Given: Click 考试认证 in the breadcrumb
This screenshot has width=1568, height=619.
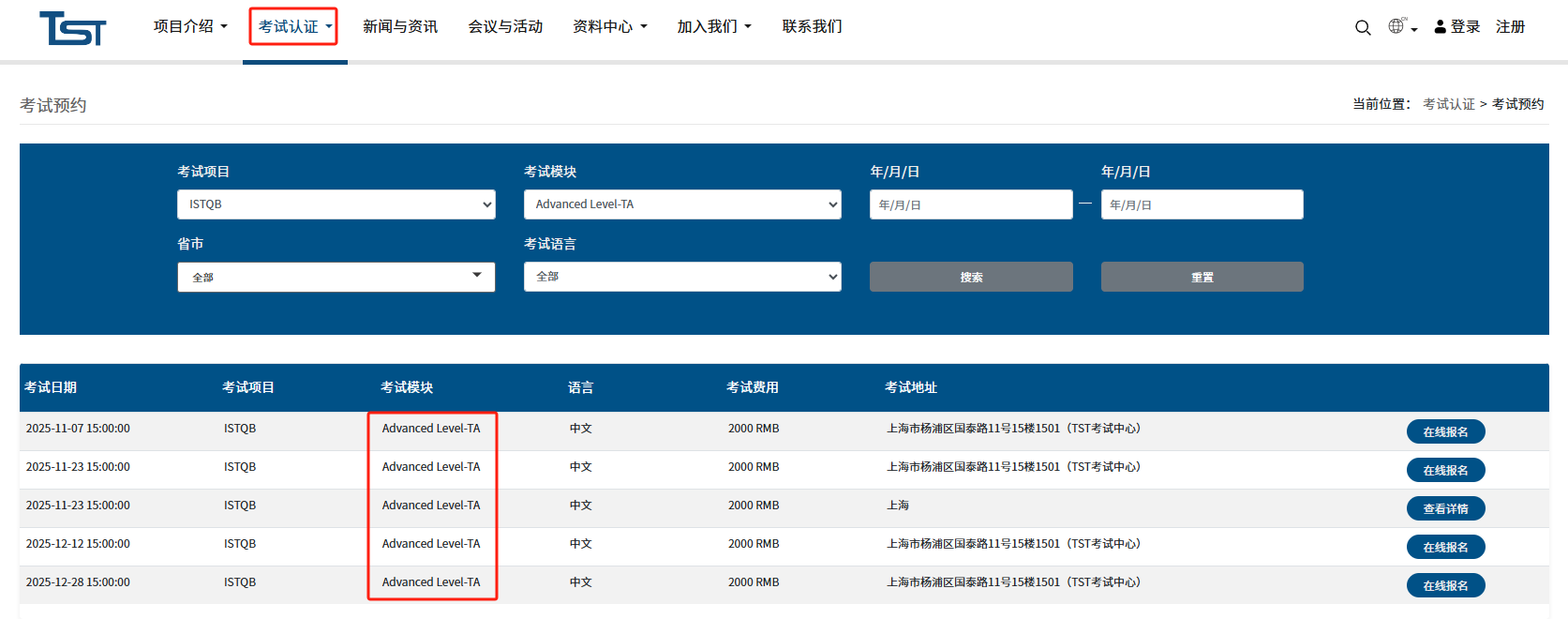Looking at the screenshot, I should point(1448,104).
